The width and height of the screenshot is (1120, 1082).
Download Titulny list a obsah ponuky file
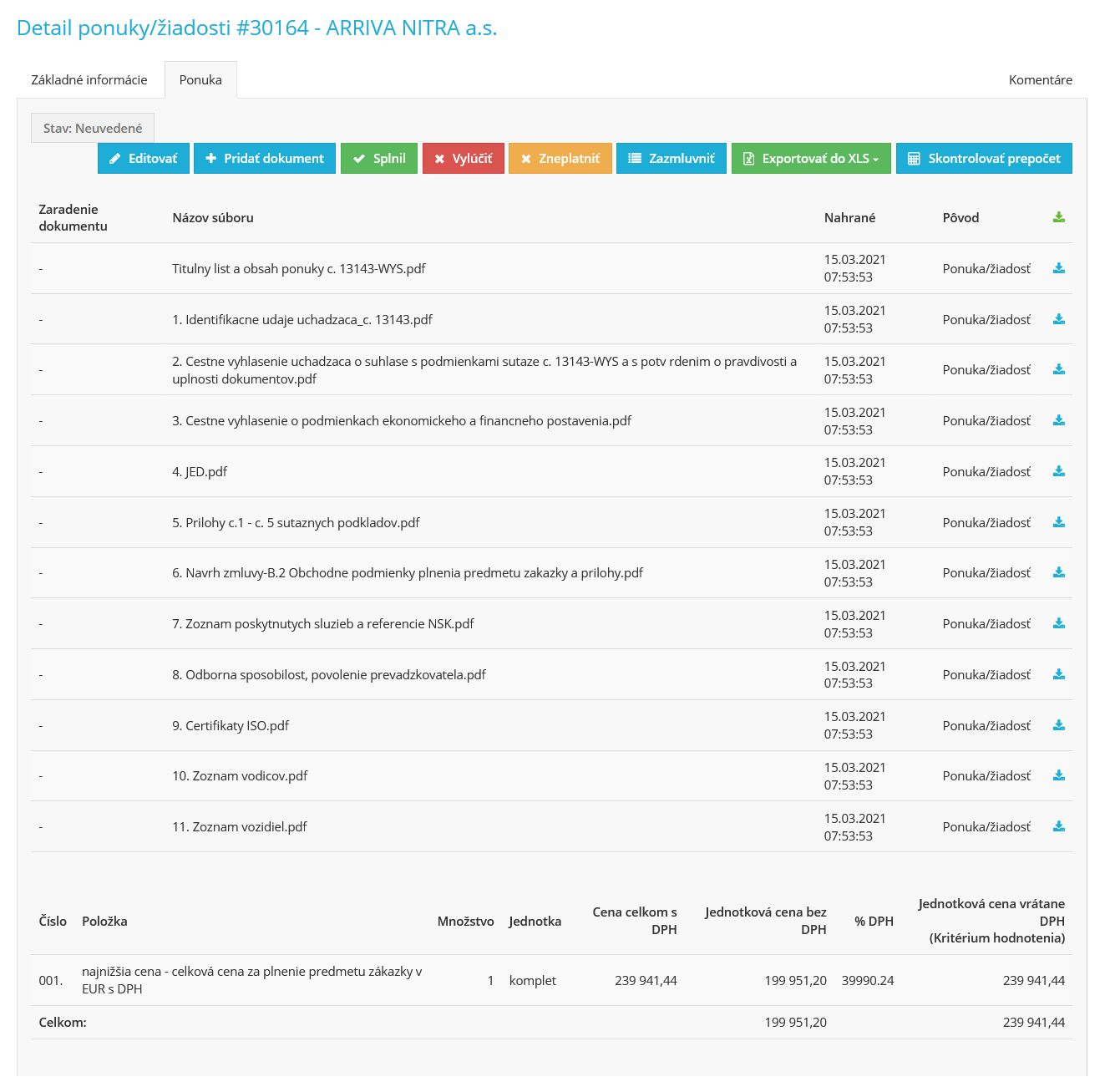click(x=1058, y=269)
